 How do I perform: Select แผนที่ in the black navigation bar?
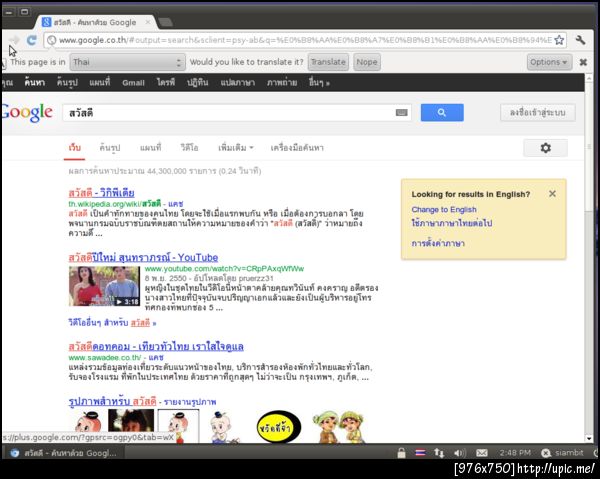[x=99, y=82]
